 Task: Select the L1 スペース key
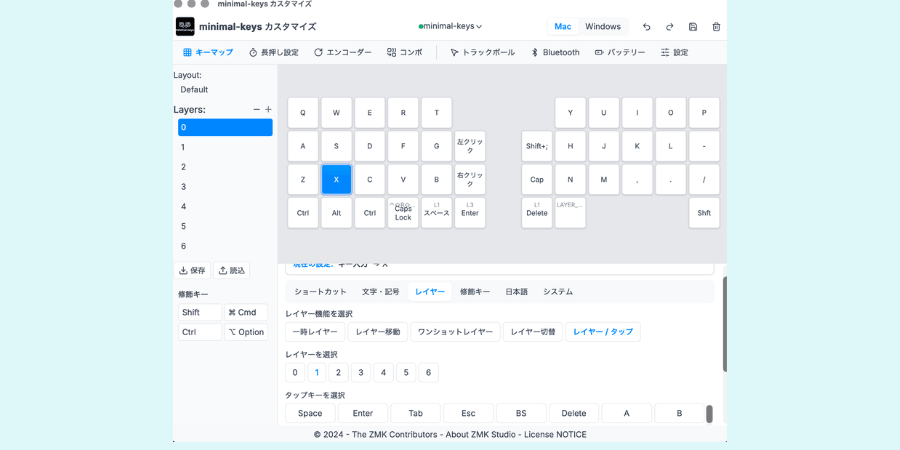[436, 213]
